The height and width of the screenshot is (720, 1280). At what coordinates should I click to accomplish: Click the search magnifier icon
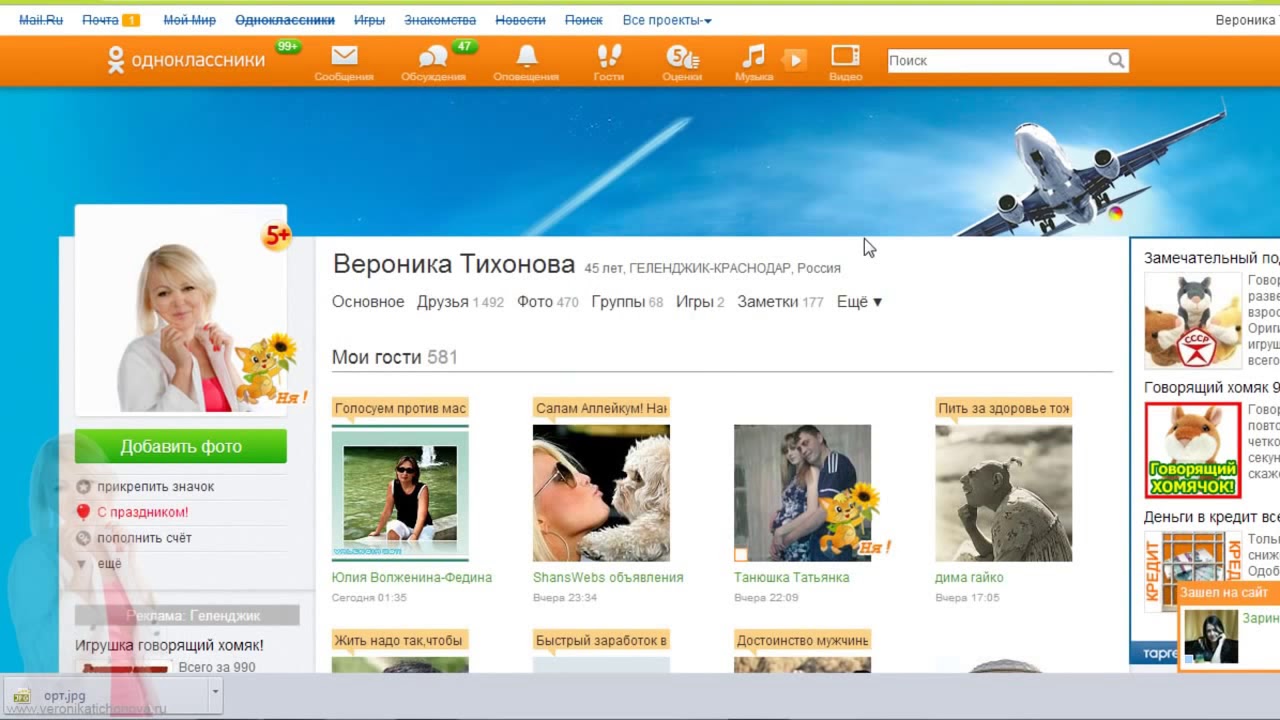point(1117,61)
